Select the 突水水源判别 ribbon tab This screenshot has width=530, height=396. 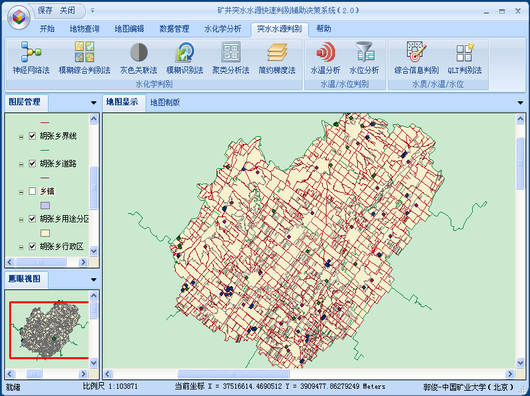click(x=279, y=29)
